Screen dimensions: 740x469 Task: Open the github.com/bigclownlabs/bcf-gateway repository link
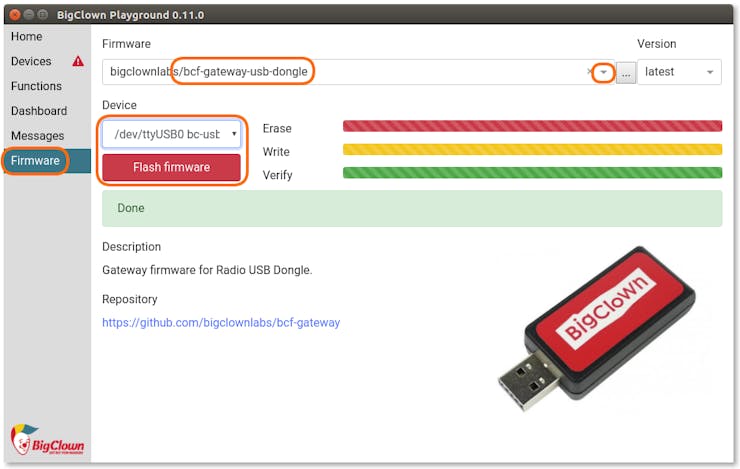pyautogui.click(x=221, y=323)
